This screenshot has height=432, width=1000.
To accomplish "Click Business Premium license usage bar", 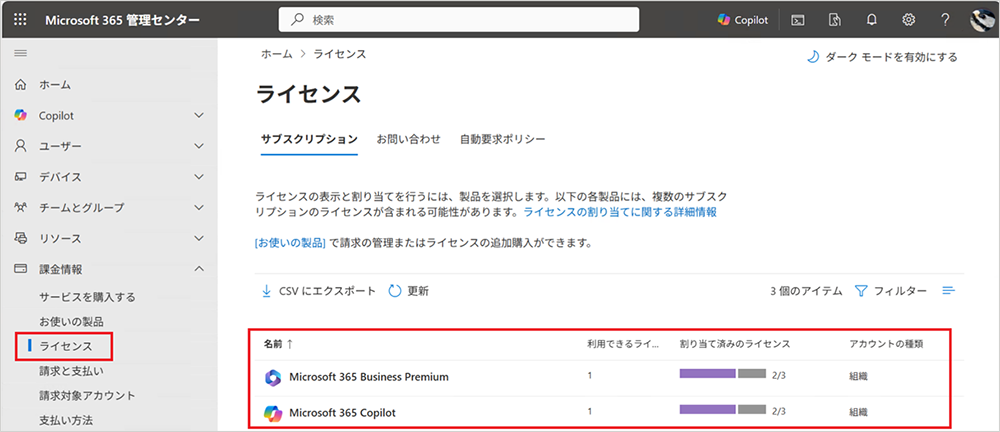I will [723, 374].
